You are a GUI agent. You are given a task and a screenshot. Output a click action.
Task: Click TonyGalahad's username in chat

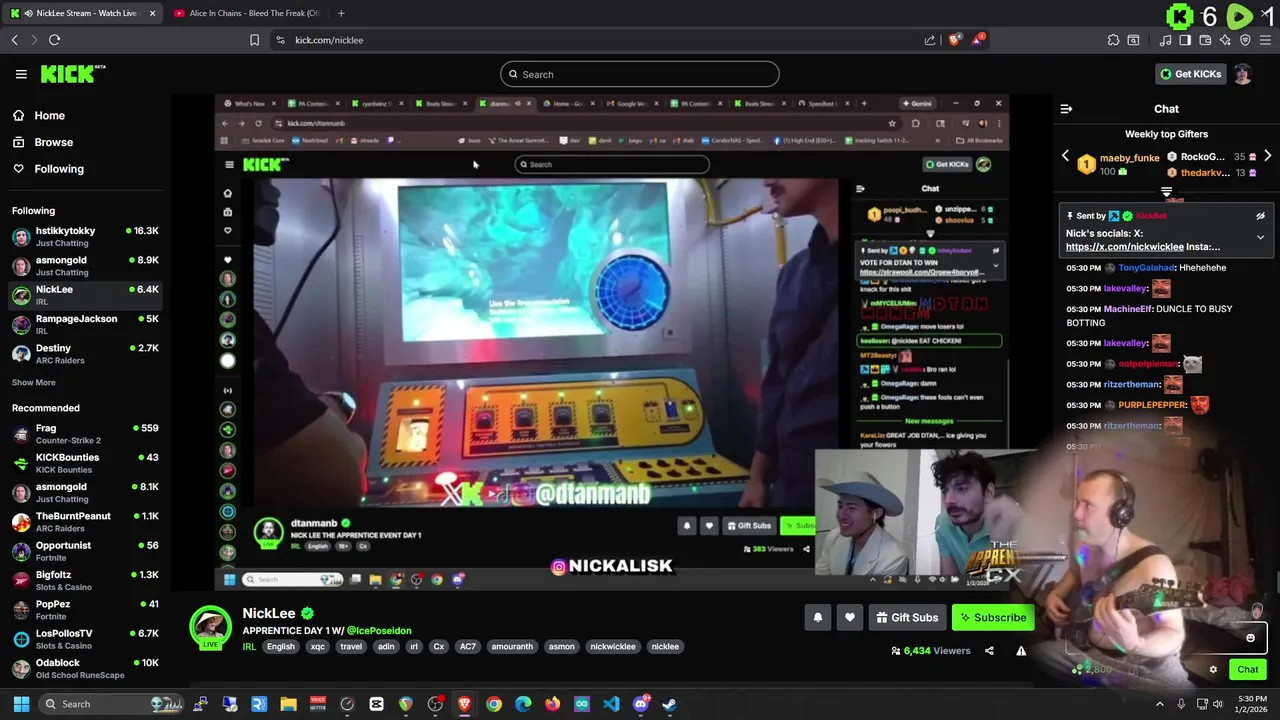click(x=1146, y=268)
